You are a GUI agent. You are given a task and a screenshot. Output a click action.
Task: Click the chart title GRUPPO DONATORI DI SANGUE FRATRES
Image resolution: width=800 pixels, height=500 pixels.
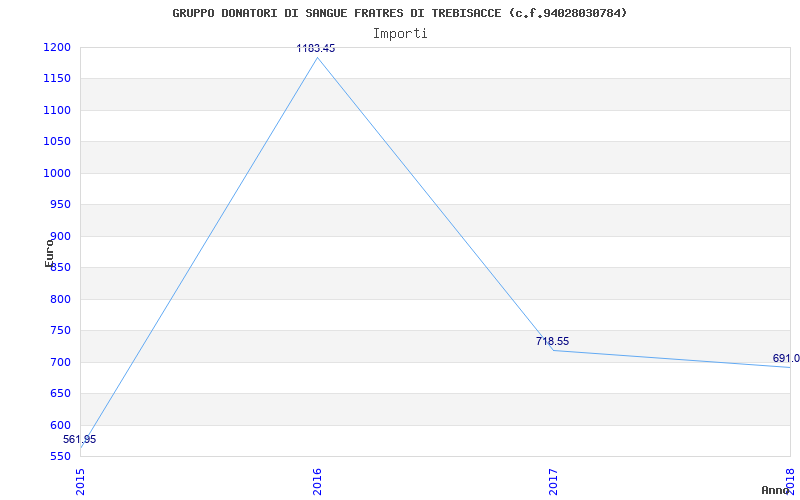[399, 13]
